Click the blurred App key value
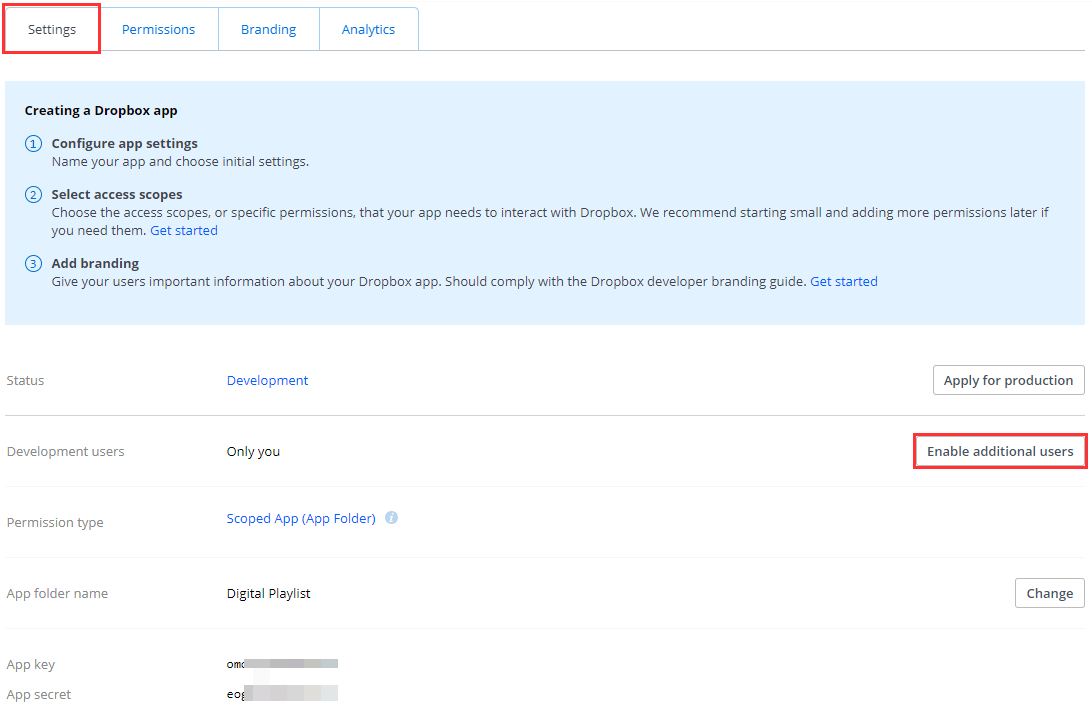 [x=282, y=664]
